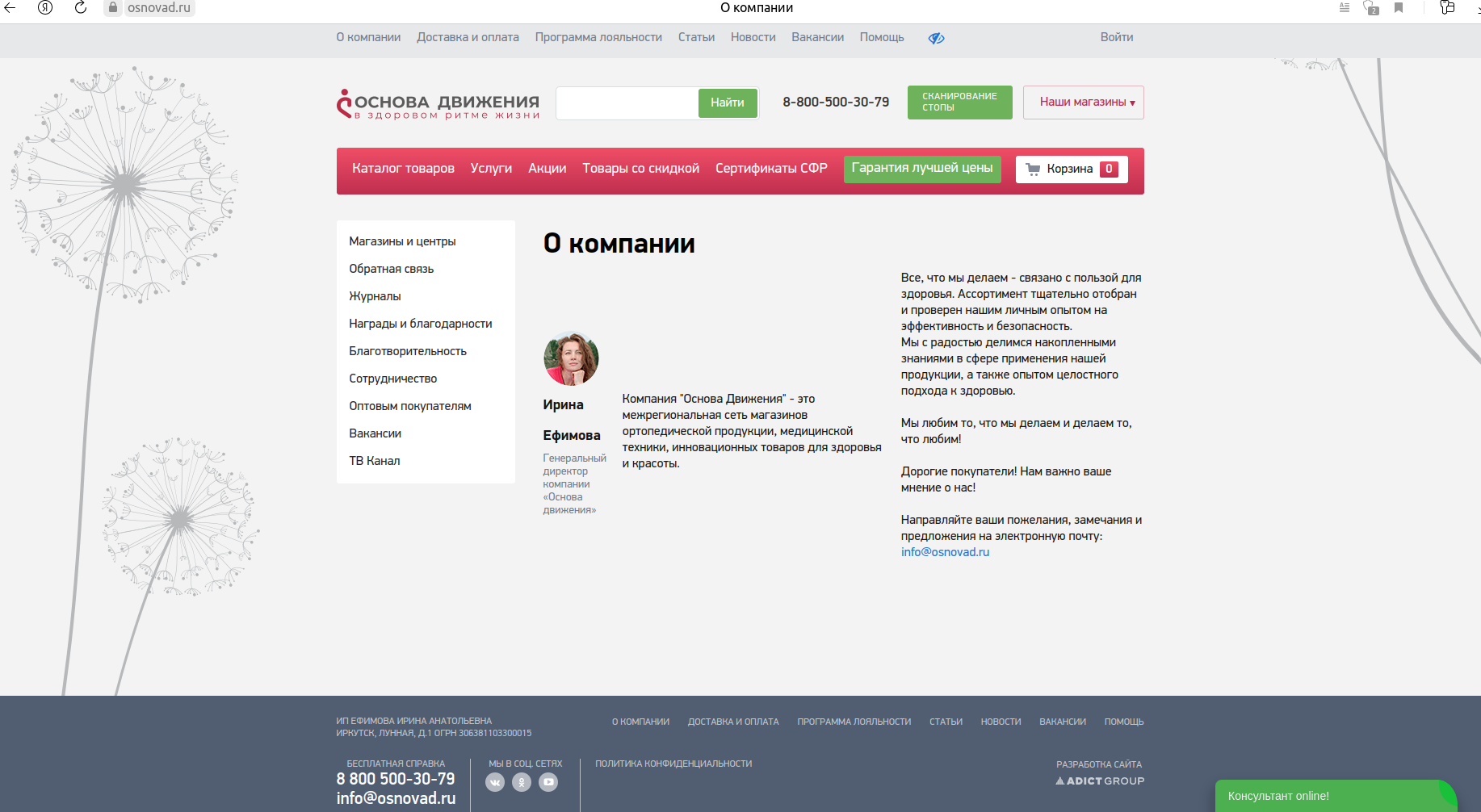Viewport: 1481px width, 812px height.
Task: Click Ирина Ефимова portrait photo
Action: tap(571, 358)
